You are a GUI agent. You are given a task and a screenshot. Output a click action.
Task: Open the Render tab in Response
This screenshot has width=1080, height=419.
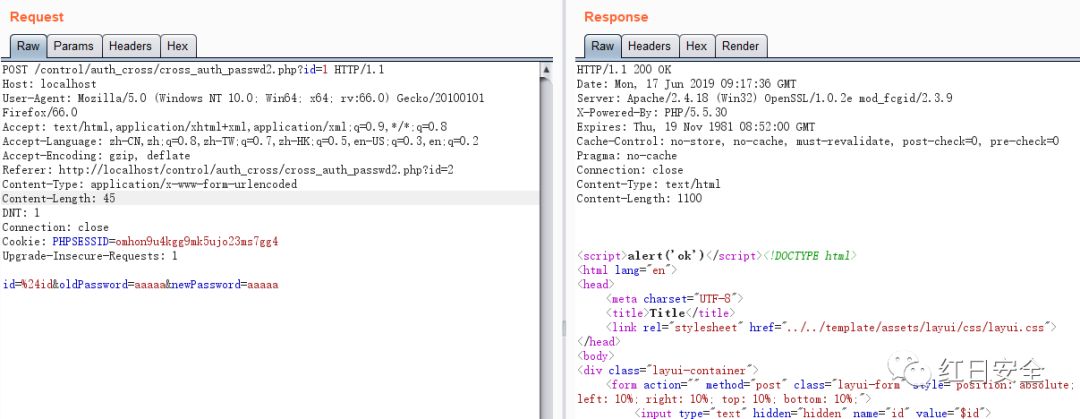point(740,46)
